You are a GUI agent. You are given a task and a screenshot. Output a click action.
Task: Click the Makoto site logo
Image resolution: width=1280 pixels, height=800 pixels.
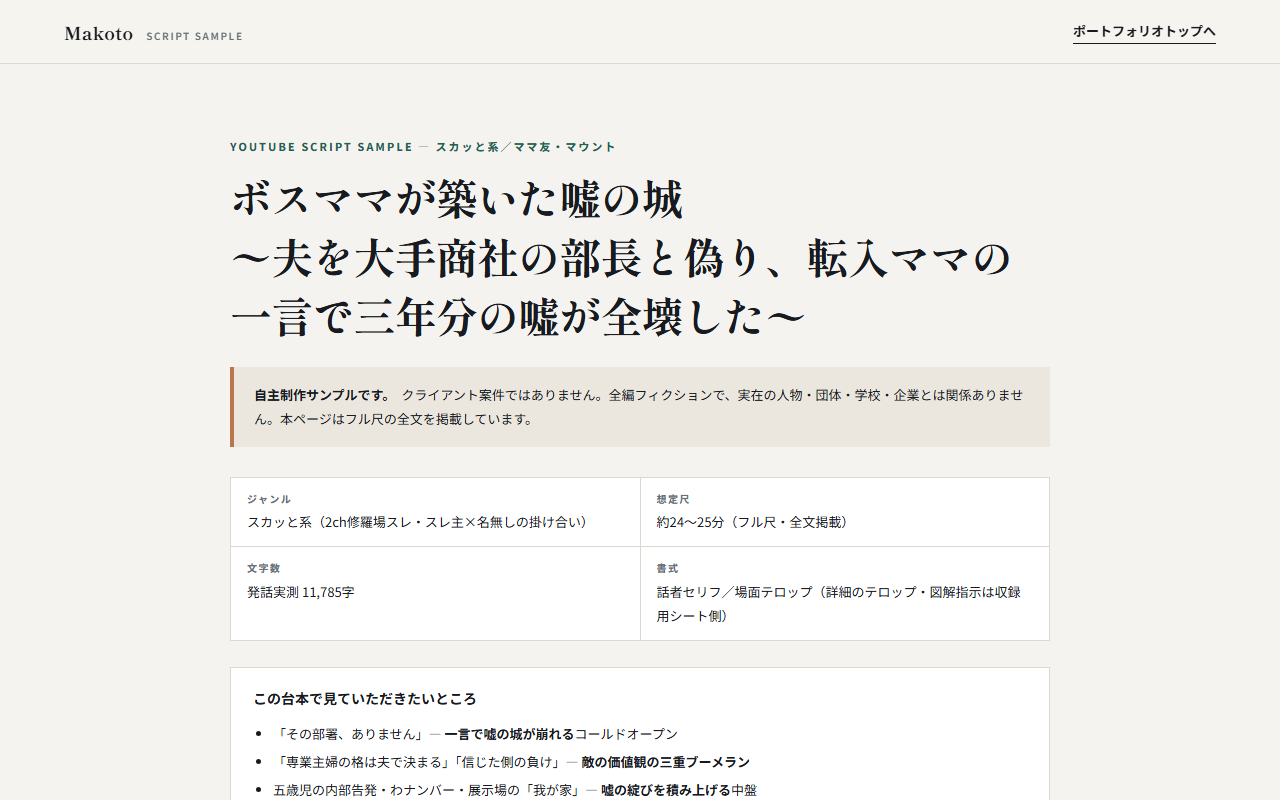pyautogui.click(x=99, y=34)
